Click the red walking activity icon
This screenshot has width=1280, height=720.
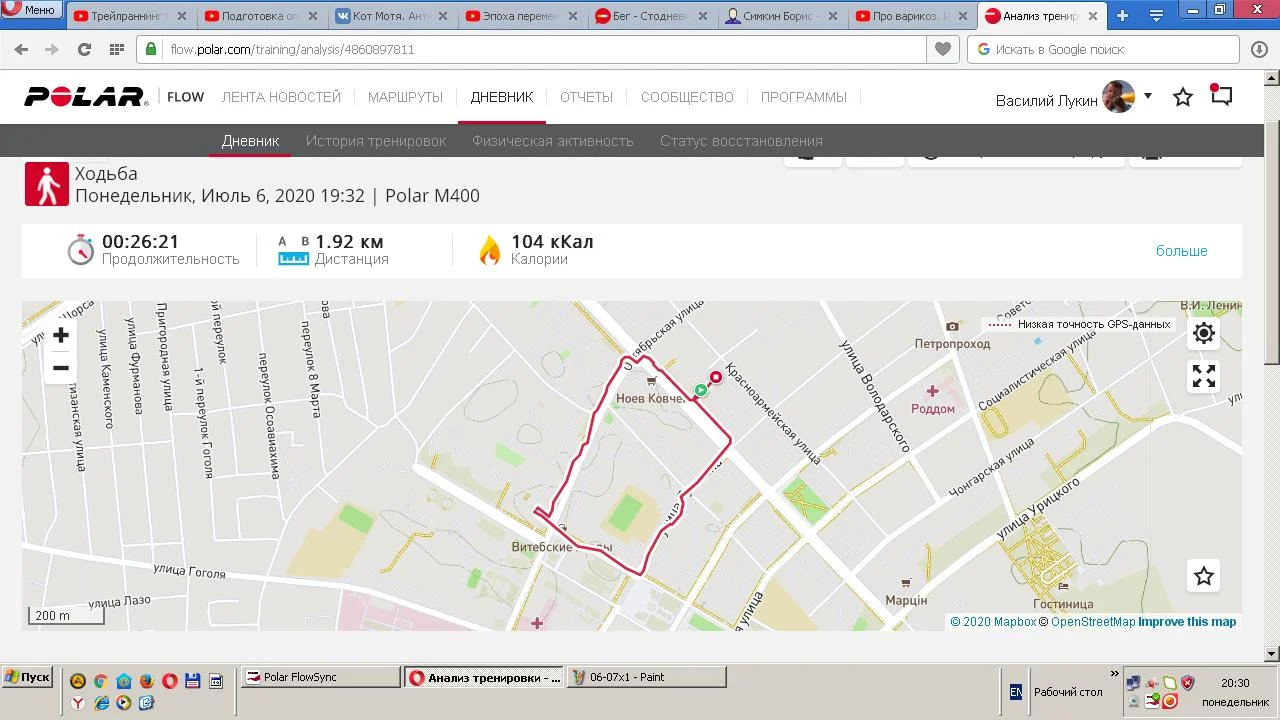[x=47, y=184]
